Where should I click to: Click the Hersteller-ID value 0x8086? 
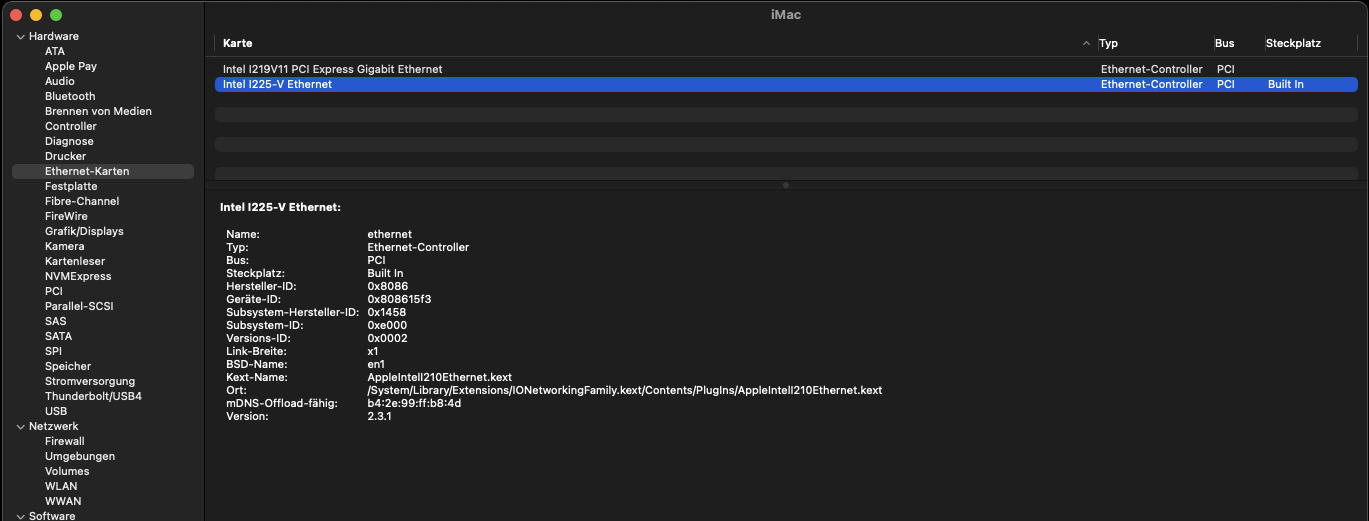(x=387, y=286)
